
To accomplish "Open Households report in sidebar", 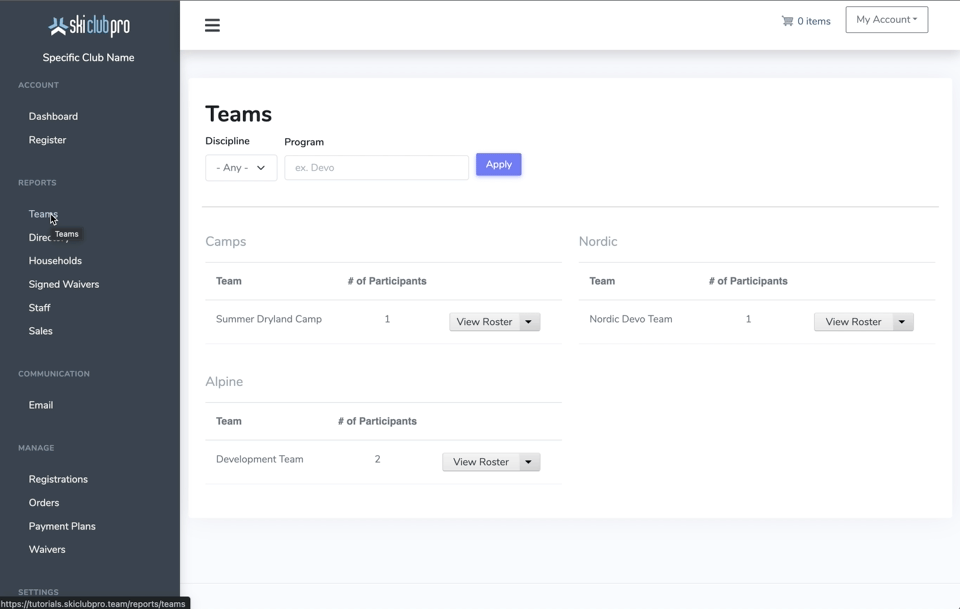I will tap(55, 261).
